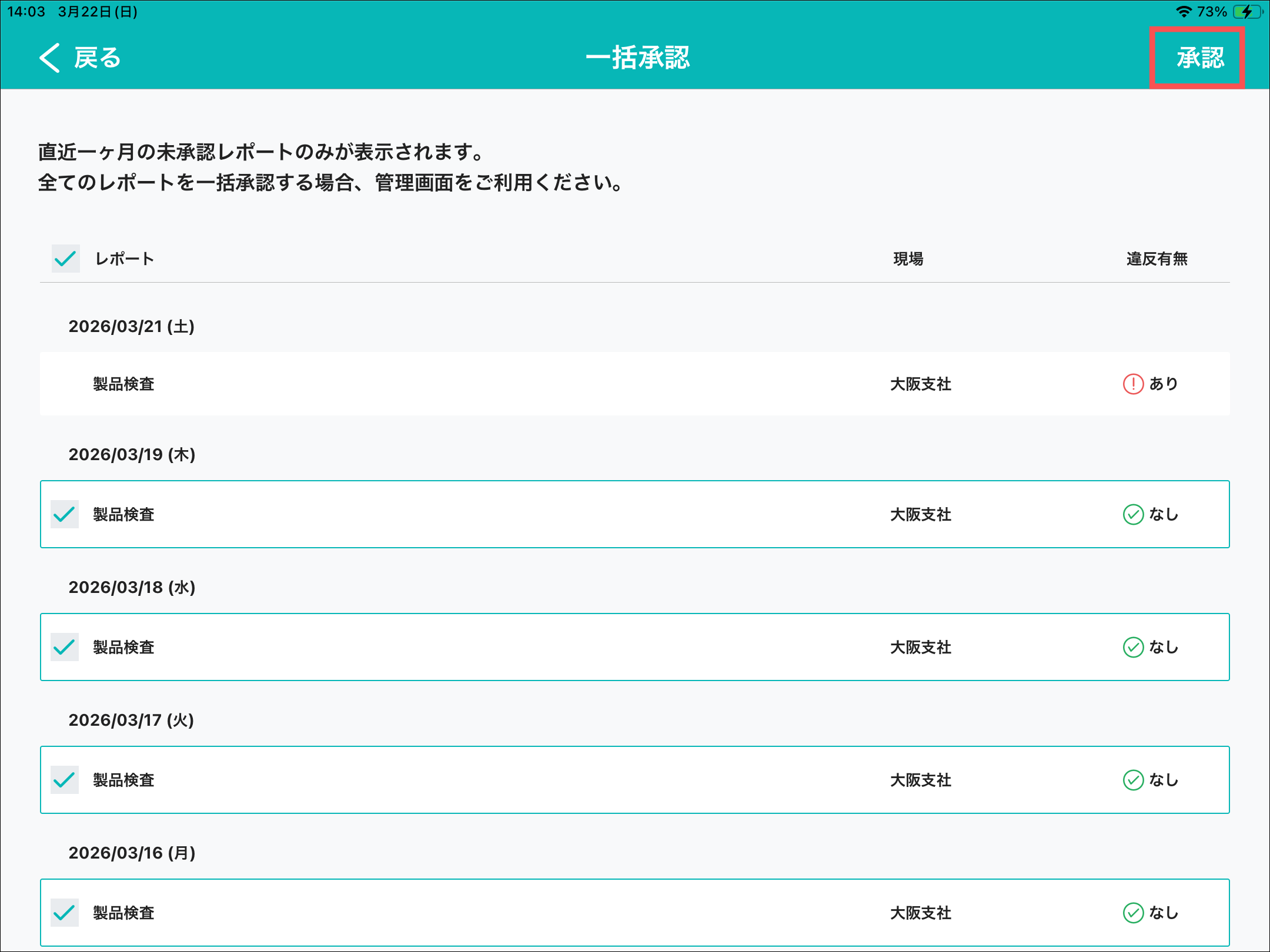Uncheck the 2026/03/16 製品検査 report checkbox
The width and height of the screenshot is (1270, 952).
coord(65,913)
